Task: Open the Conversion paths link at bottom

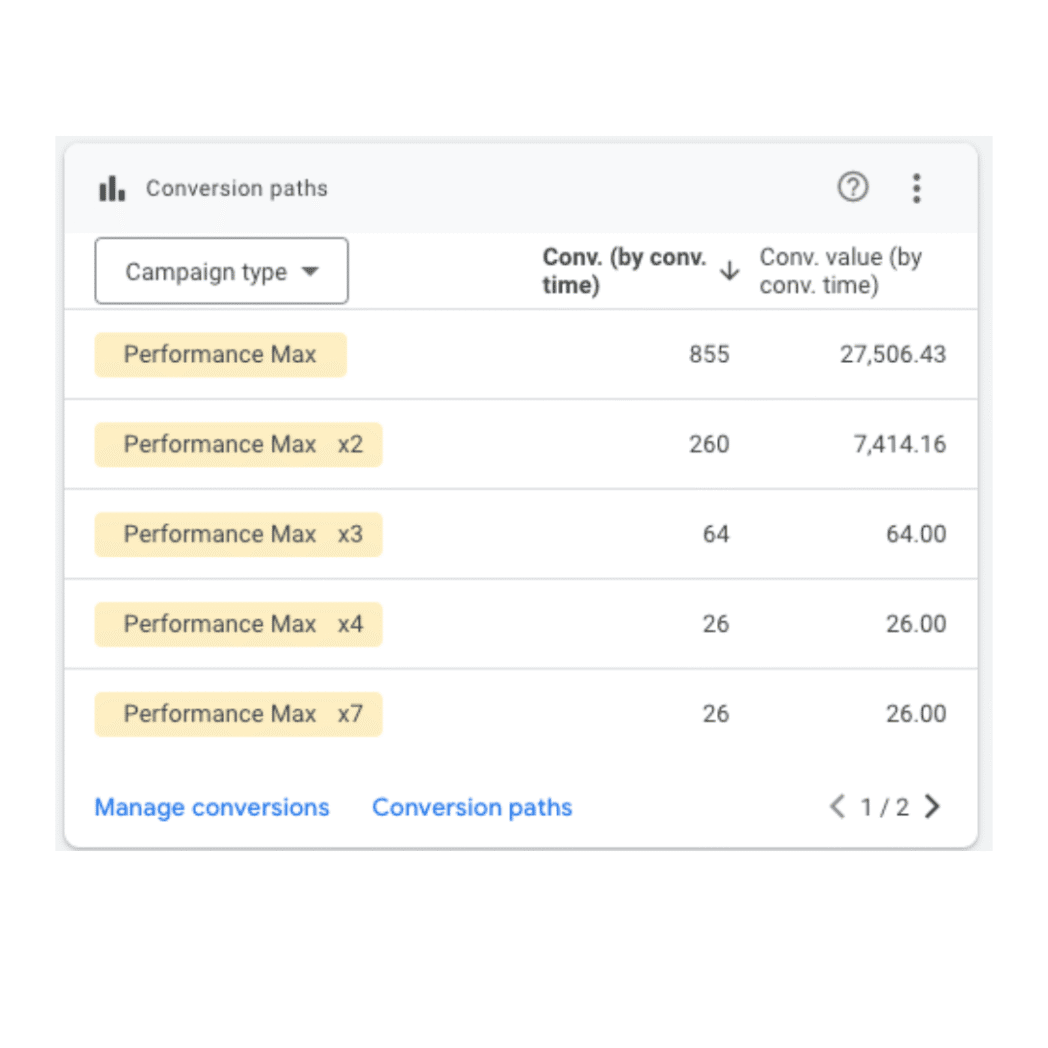Action: click(472, 807)
